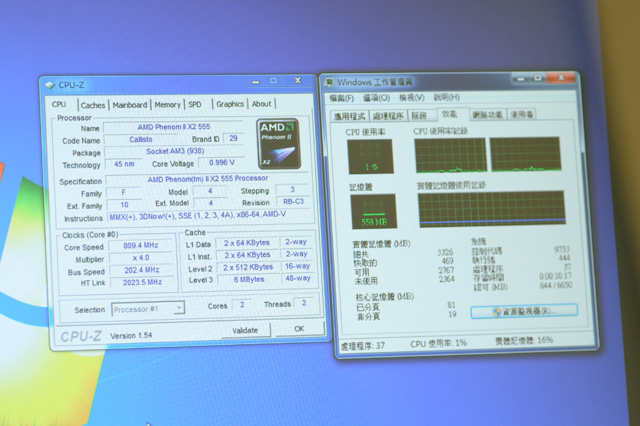The height and width of the screenshot is (426, 640).
Task: Open the Memory tab in CPU-Z
Action: (x=167, y=104)
